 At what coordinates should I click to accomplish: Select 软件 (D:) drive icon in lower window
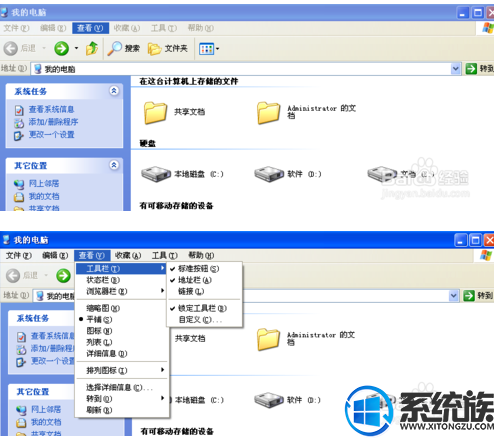point(269,400)
